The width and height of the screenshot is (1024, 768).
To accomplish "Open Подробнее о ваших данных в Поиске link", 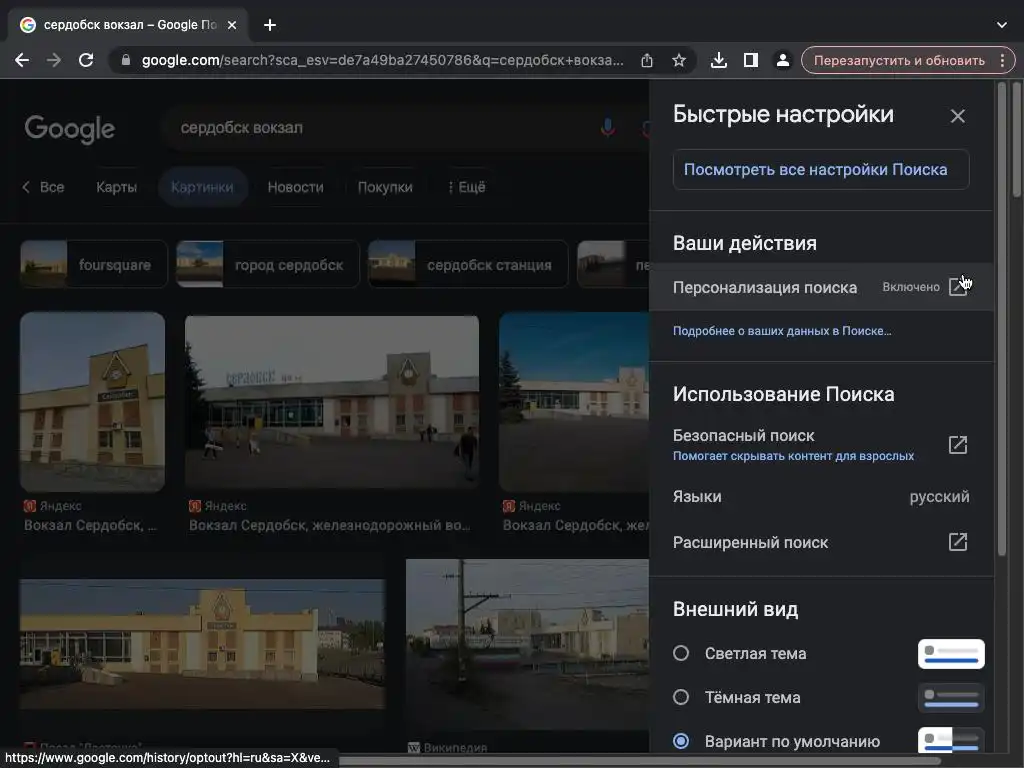I will (782, 331).
